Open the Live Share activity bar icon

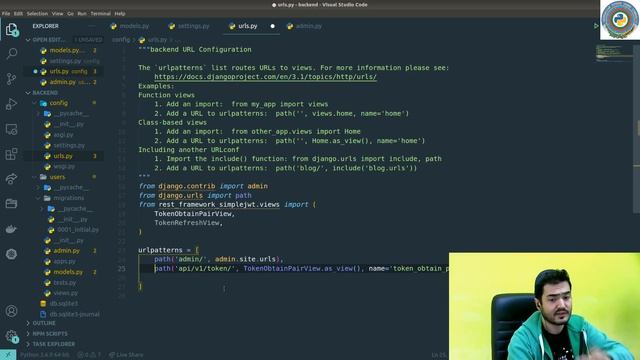coord(11,178)
